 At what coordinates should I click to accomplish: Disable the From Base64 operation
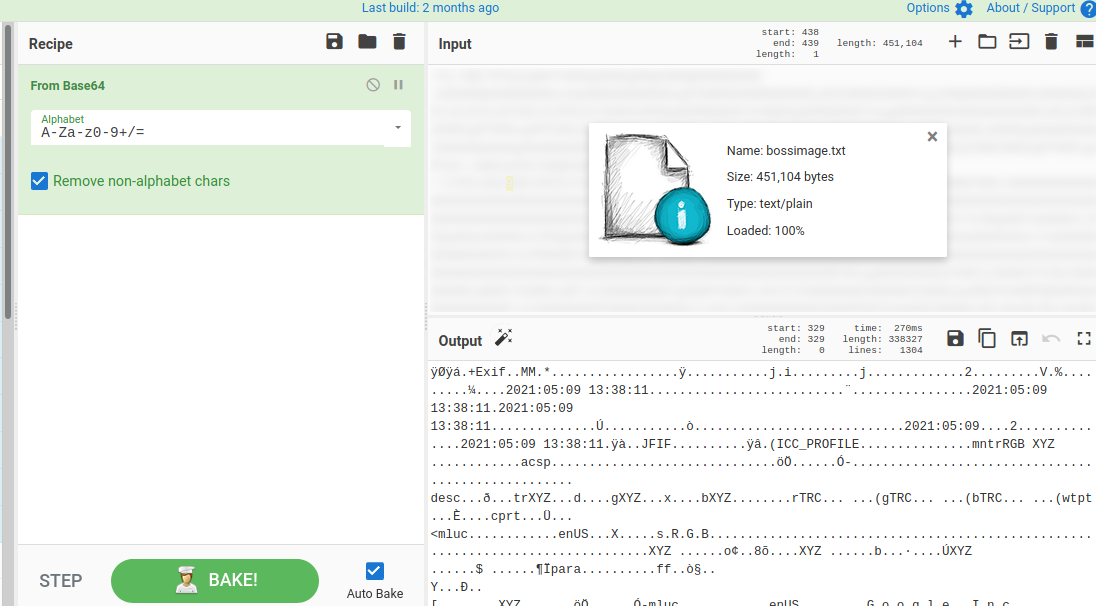tap(373, 85)
